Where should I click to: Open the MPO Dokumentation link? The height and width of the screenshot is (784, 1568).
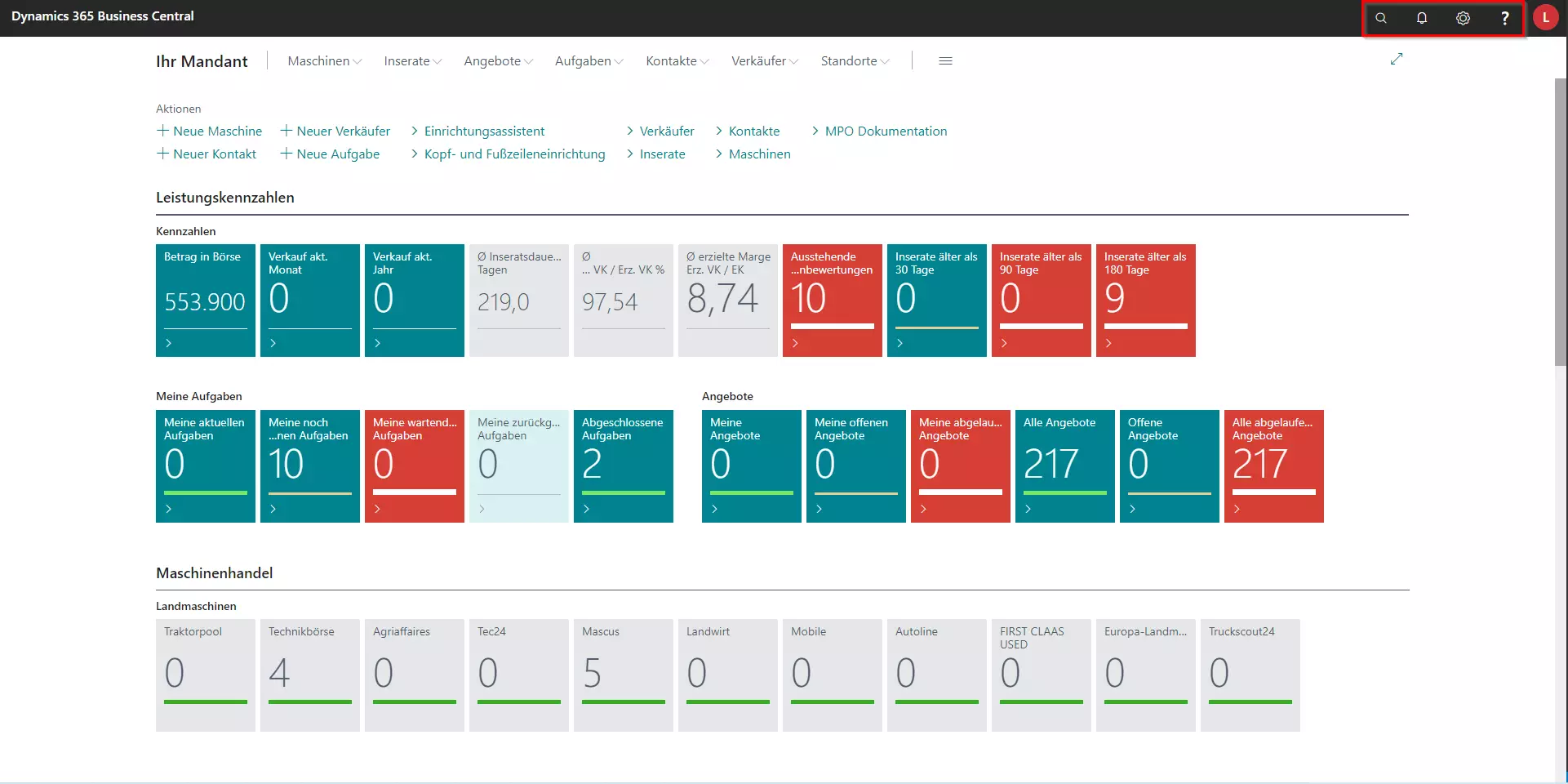[x=886, y=131]
